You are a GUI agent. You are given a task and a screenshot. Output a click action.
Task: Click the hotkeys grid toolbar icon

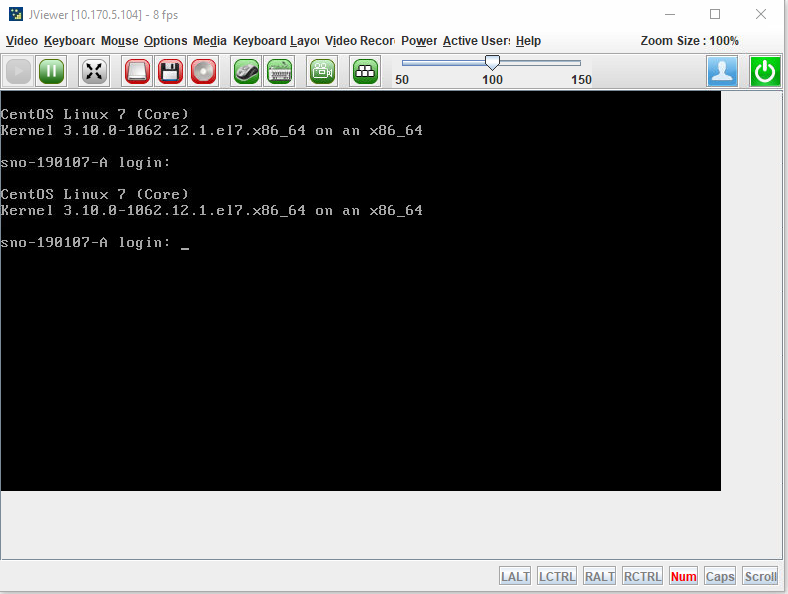pyautogui.click(x=365, y=71)
